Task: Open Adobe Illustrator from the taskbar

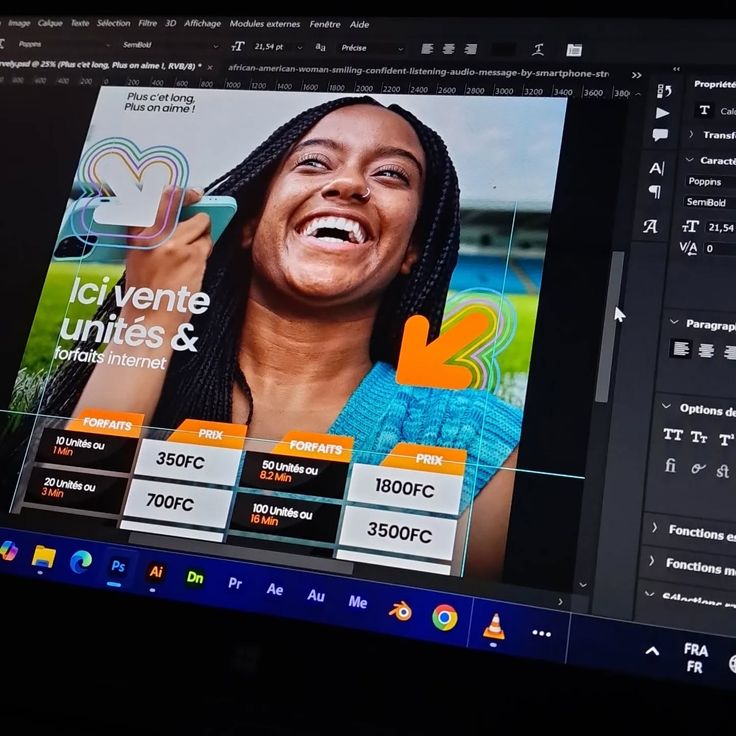Action: point(156,572)
